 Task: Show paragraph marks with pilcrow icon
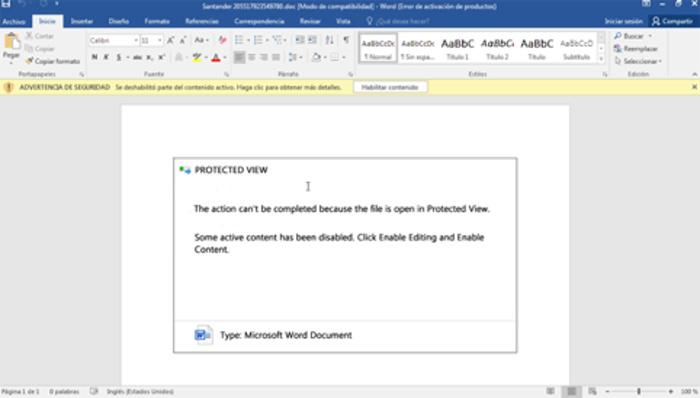pyautogui.click(x=346, y=40)
